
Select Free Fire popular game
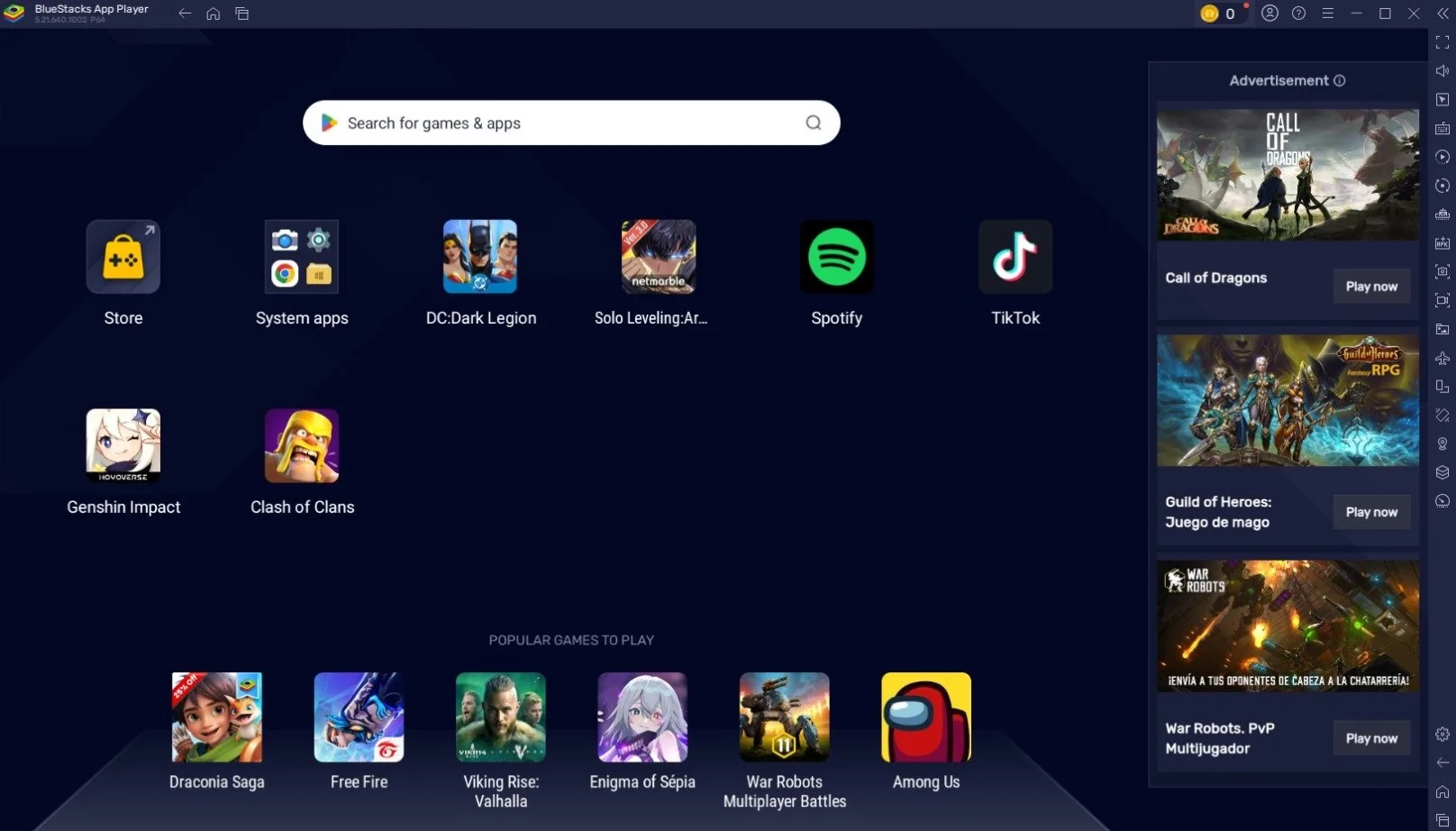click(x=359, y=717)
